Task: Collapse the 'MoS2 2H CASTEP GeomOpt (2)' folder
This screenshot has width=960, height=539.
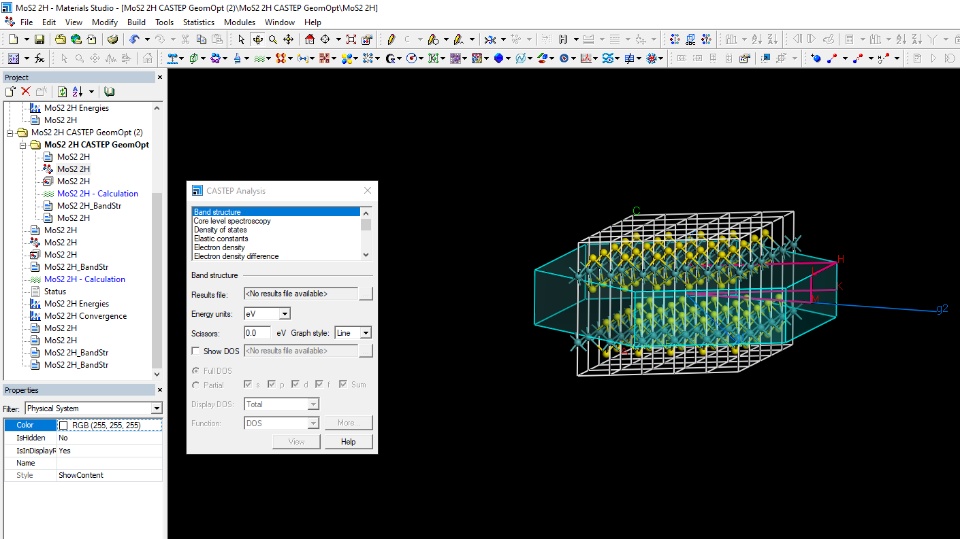Action: tap(10, 132)
